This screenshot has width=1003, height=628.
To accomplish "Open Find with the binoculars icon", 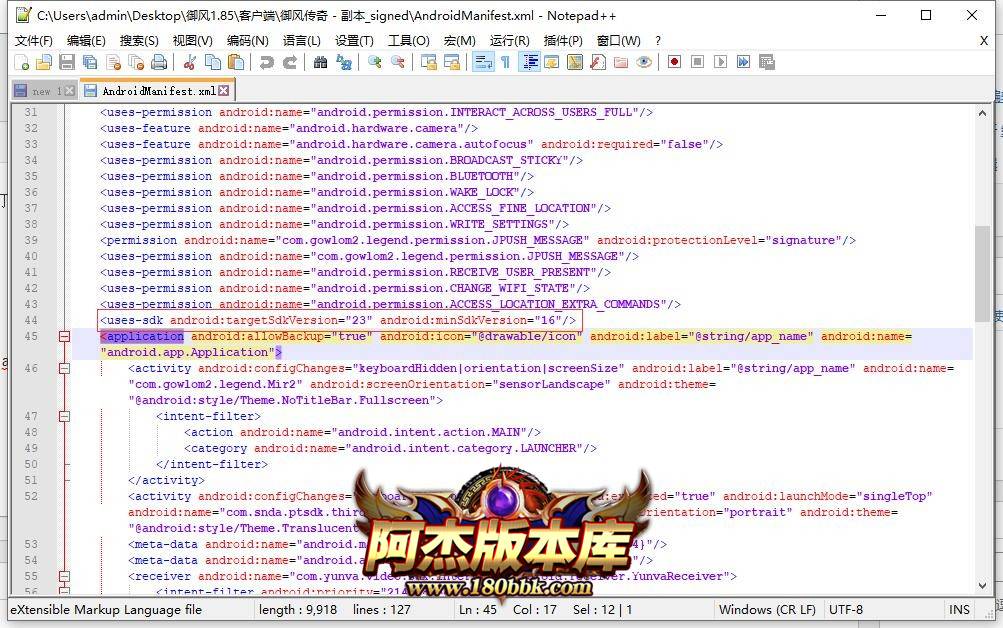I will pos(320,62).
